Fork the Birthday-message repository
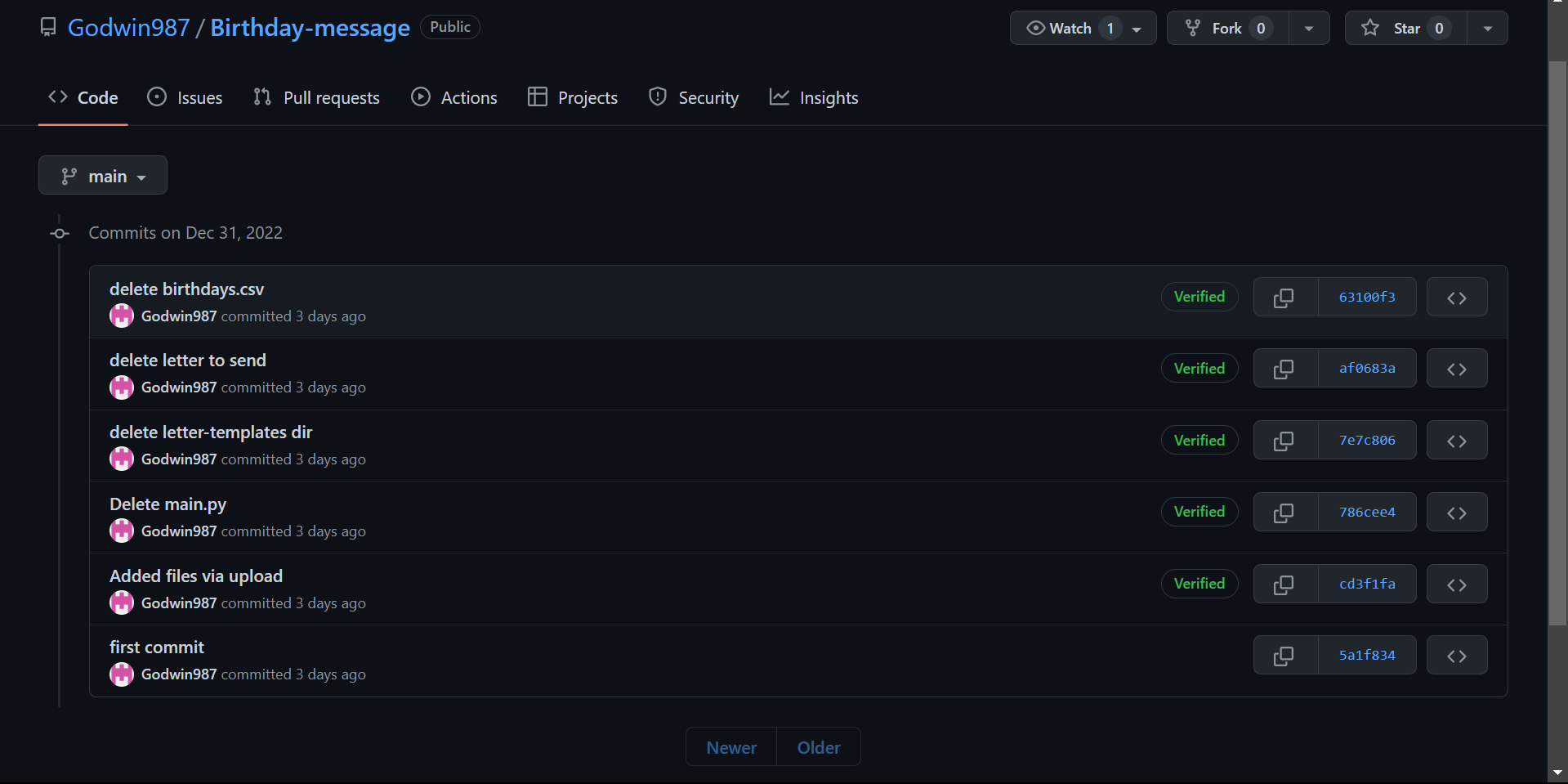The image size is (1568, 784). 1228,28
